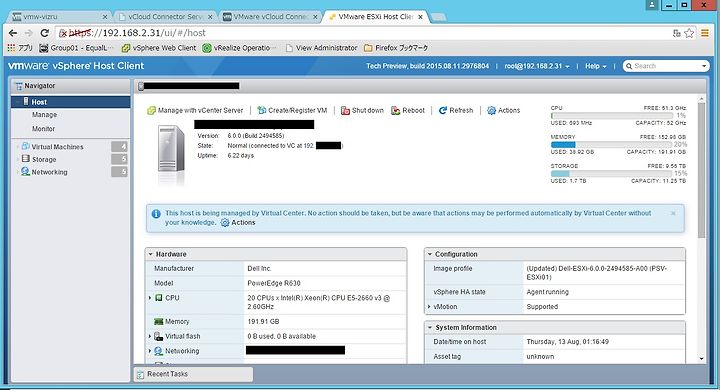720x390 pixels.
Task: Click the scrollbar down arrow
Action: pyautogui.click(x=701, y=358)
